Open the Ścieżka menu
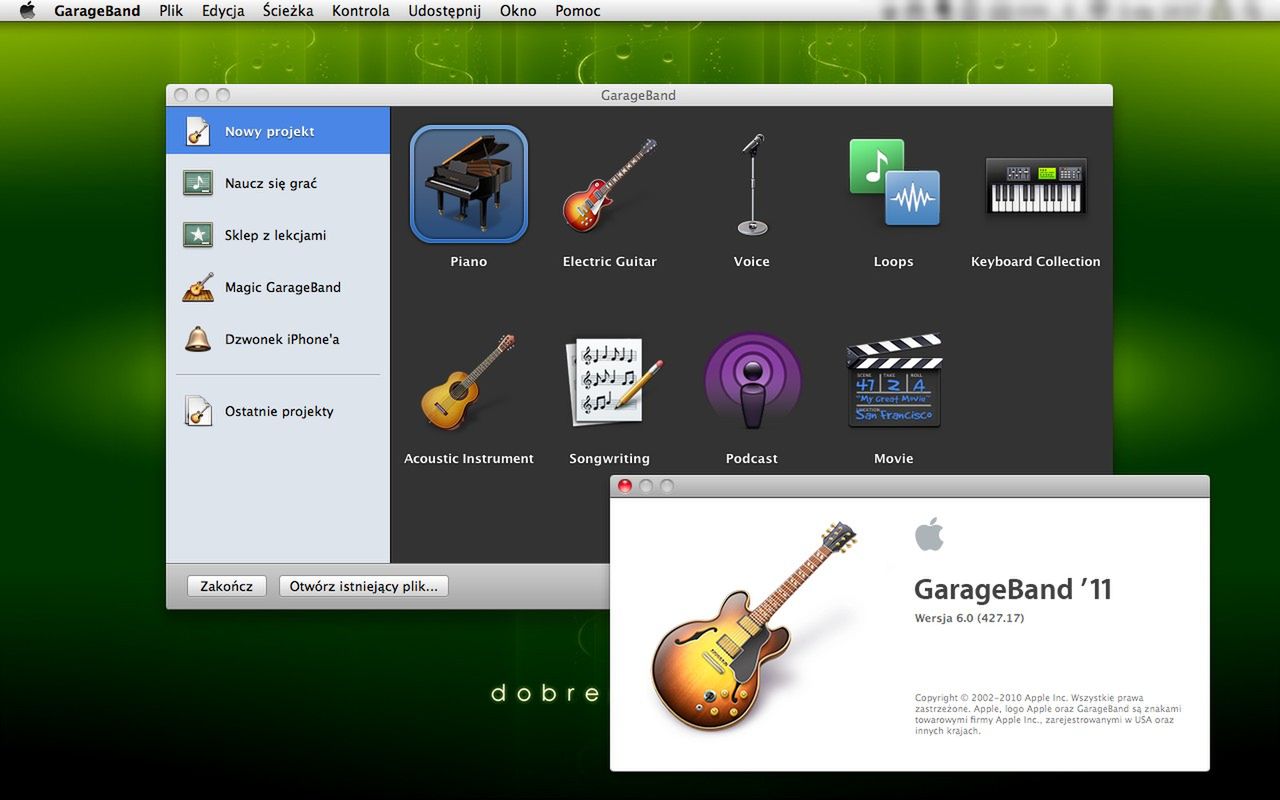1280x800 pixels. pos(288,10)
